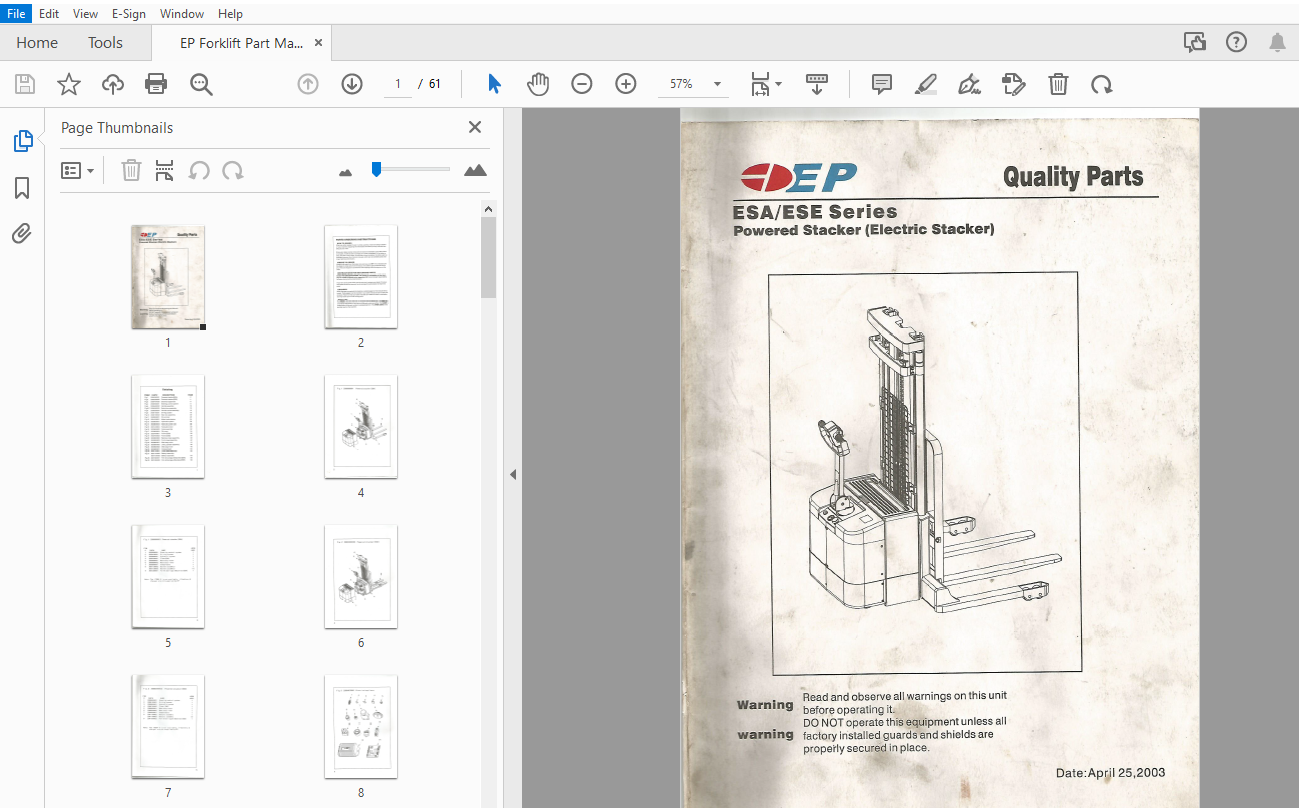Open the Bookmarks sidebar icon

22,188
